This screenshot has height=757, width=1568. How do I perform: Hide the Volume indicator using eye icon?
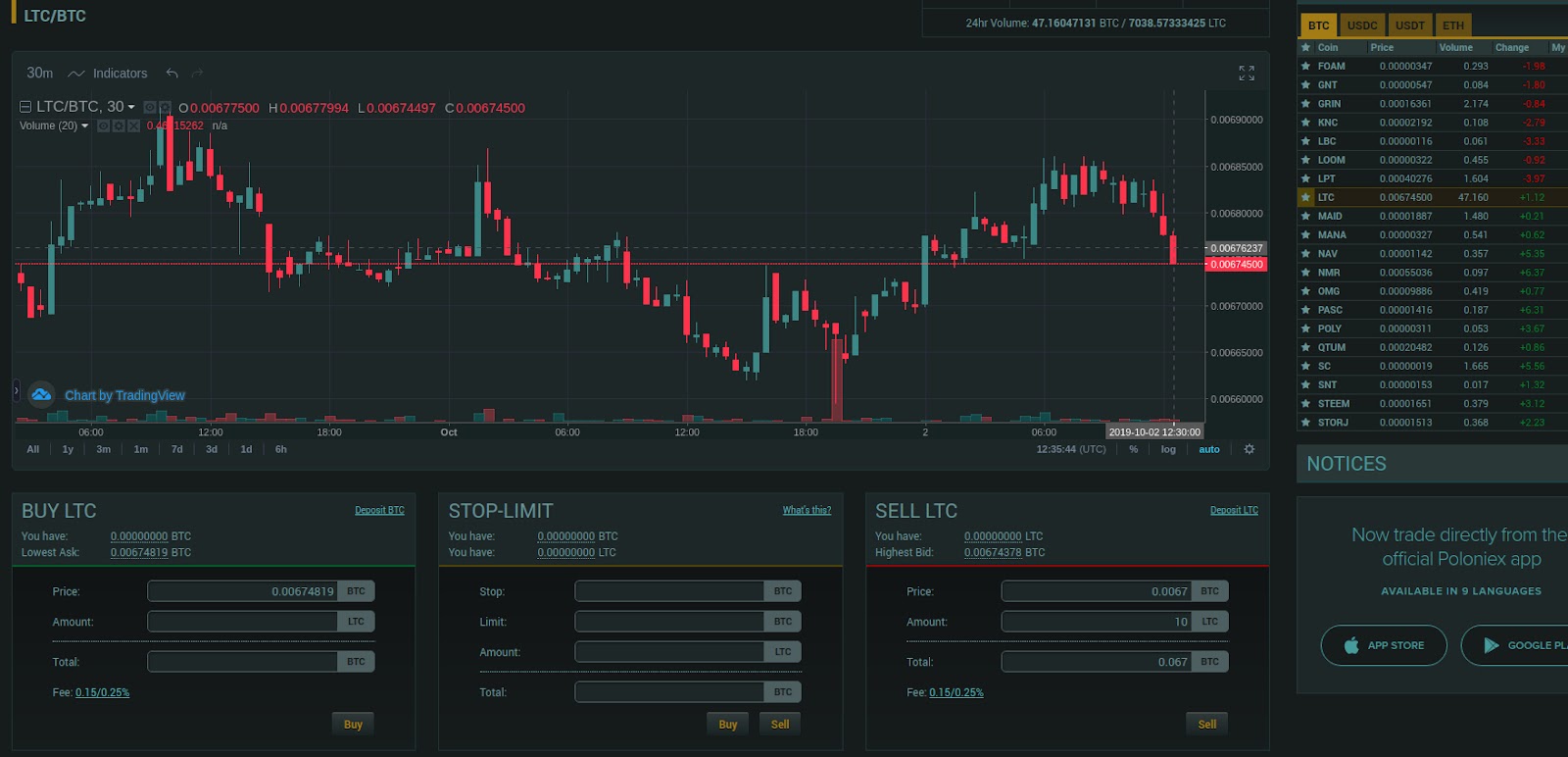pos(103,126)
